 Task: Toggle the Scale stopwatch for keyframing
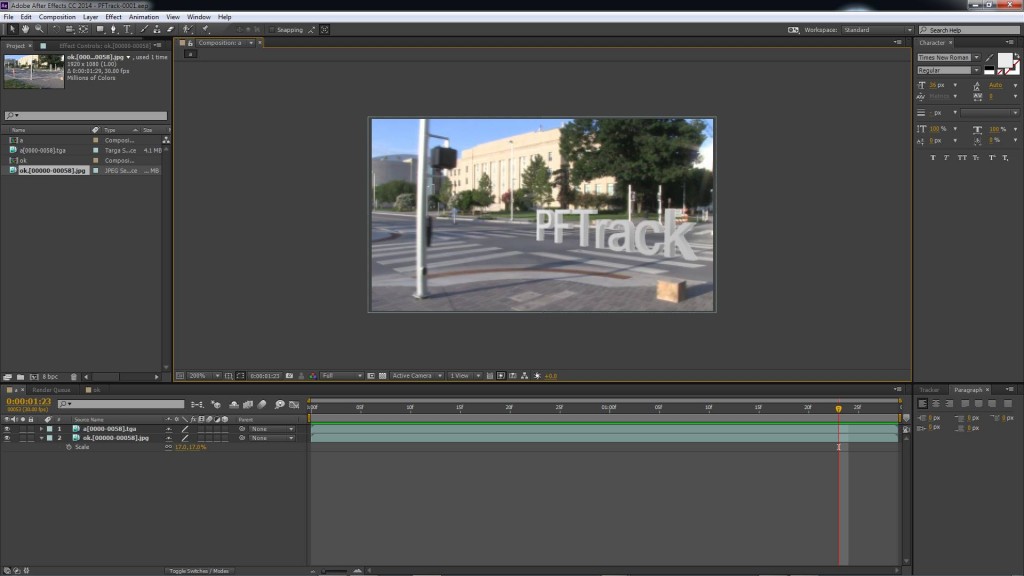click(69, 447)
